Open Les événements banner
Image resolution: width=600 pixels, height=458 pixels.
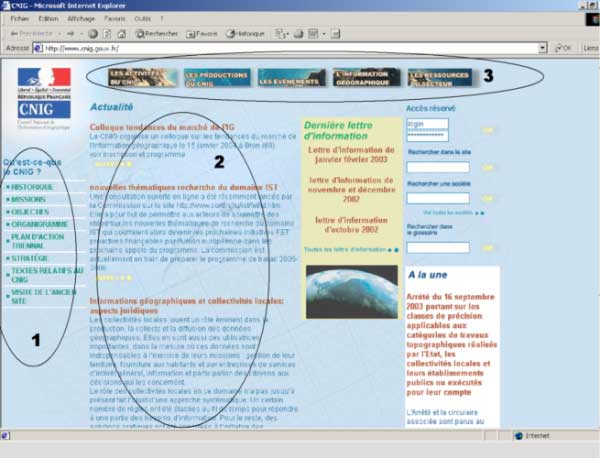click(x=292, y=78)
